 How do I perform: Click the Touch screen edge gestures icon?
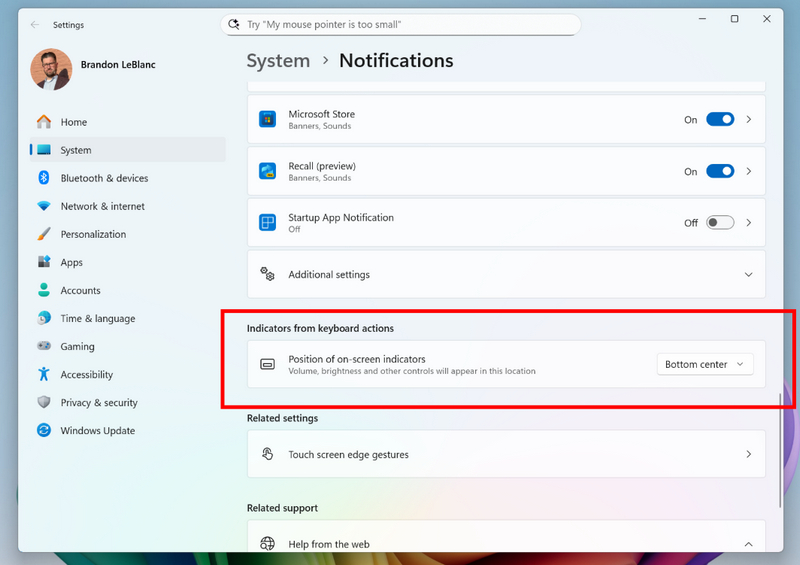(267, 454)
